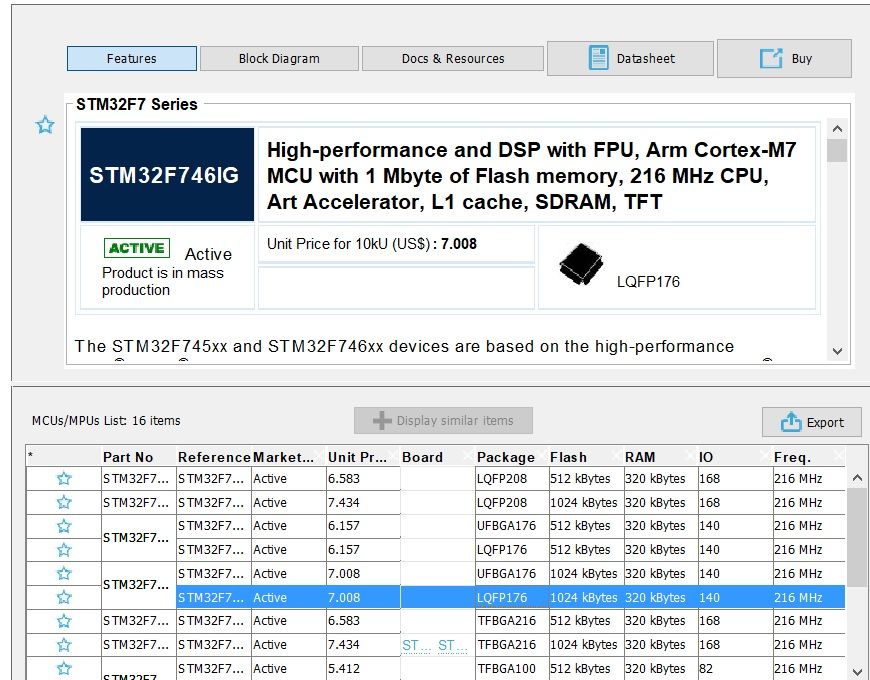Switch to the Features tab
Screen dimensions: 870x680
click(x=131, y=58)
